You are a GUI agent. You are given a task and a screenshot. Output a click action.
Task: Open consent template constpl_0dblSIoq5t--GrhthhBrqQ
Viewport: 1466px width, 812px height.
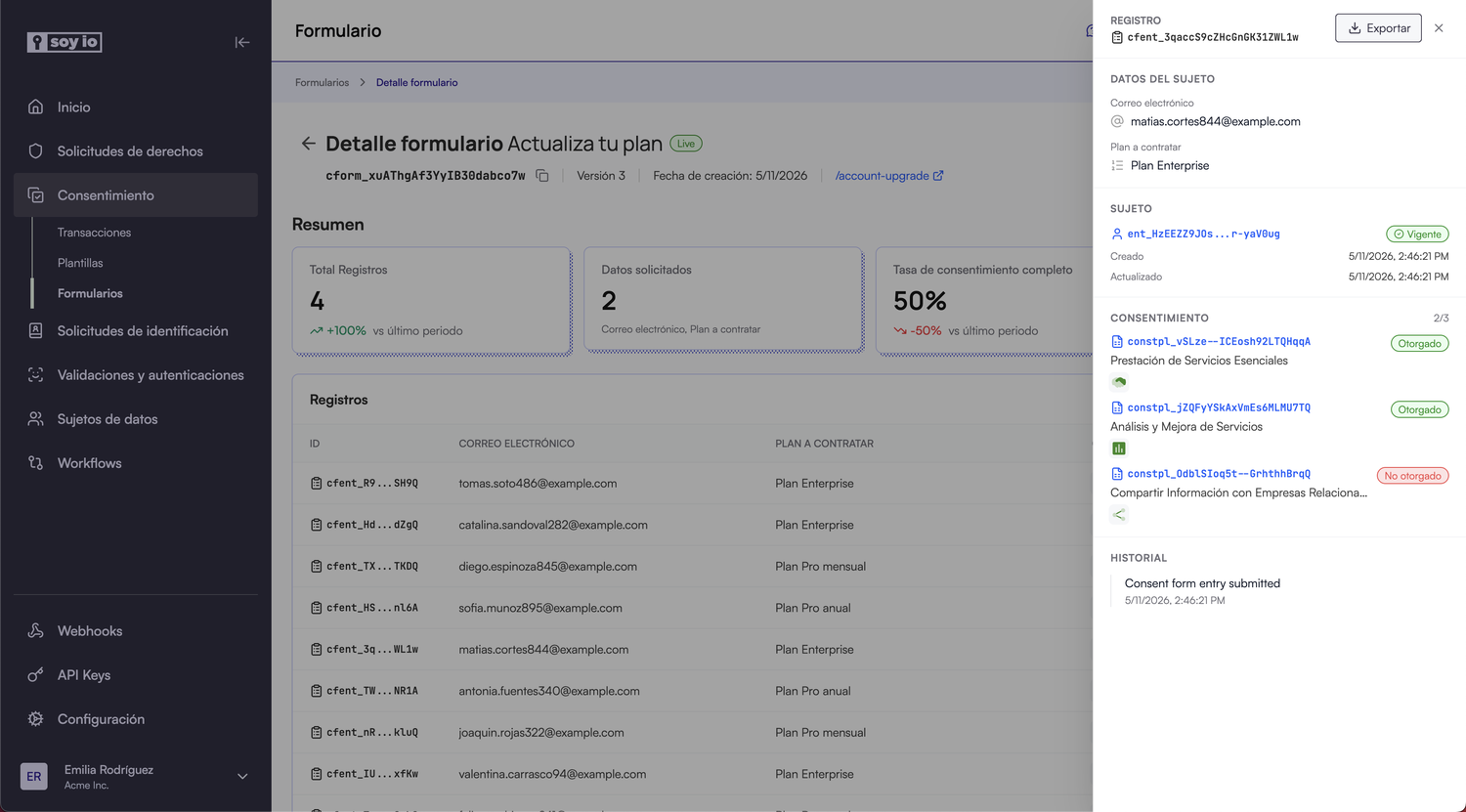[1219, 473]
